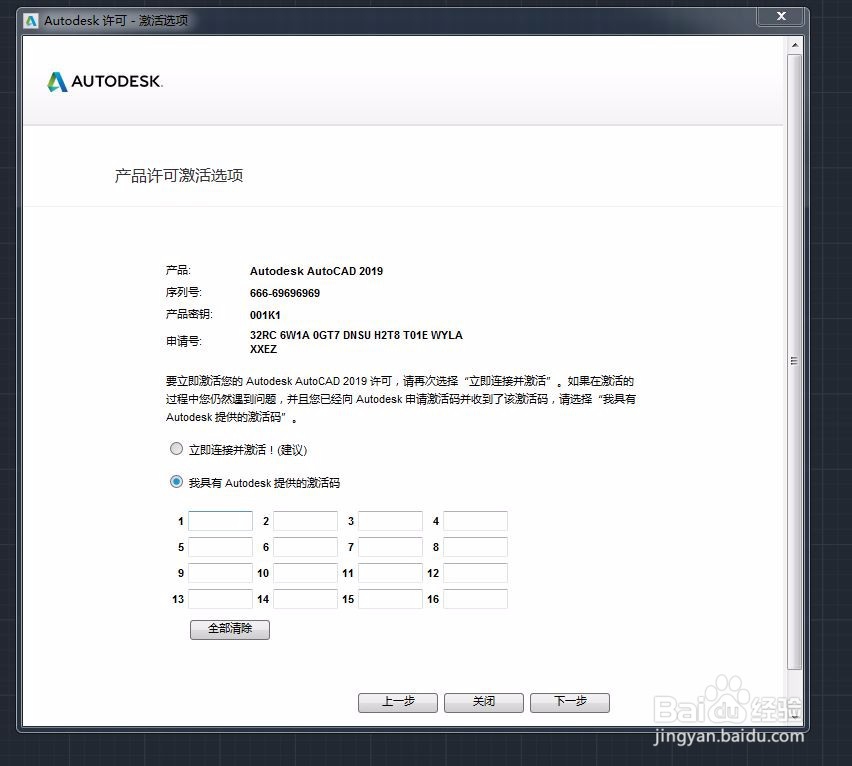The image size is (852, 766).
Task: Click activation code field 12
Action: coord(475,573)
